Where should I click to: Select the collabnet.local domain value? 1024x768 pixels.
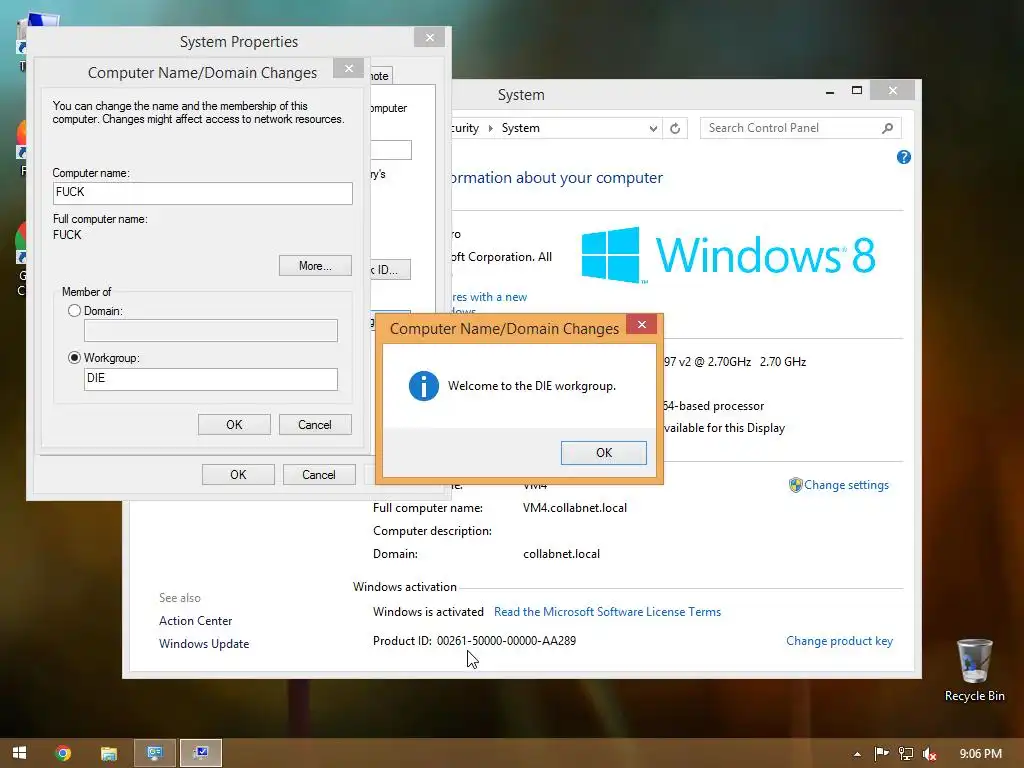561,554
